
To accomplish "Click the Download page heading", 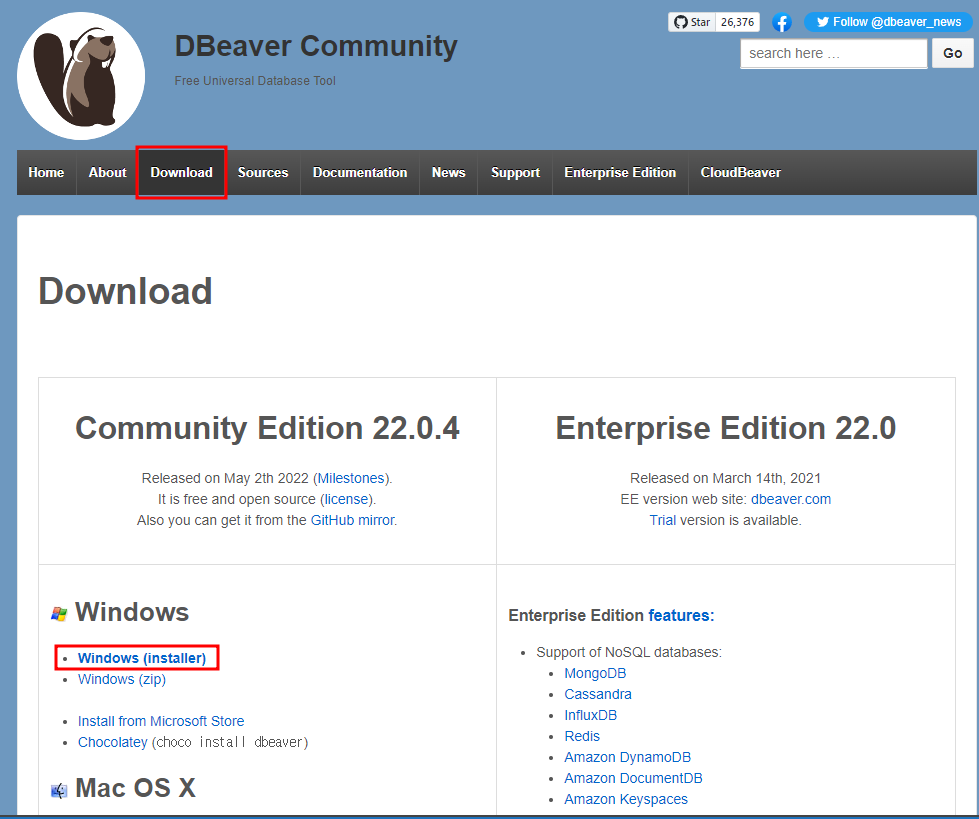I will pyautogui.click(x=125, y=291).
